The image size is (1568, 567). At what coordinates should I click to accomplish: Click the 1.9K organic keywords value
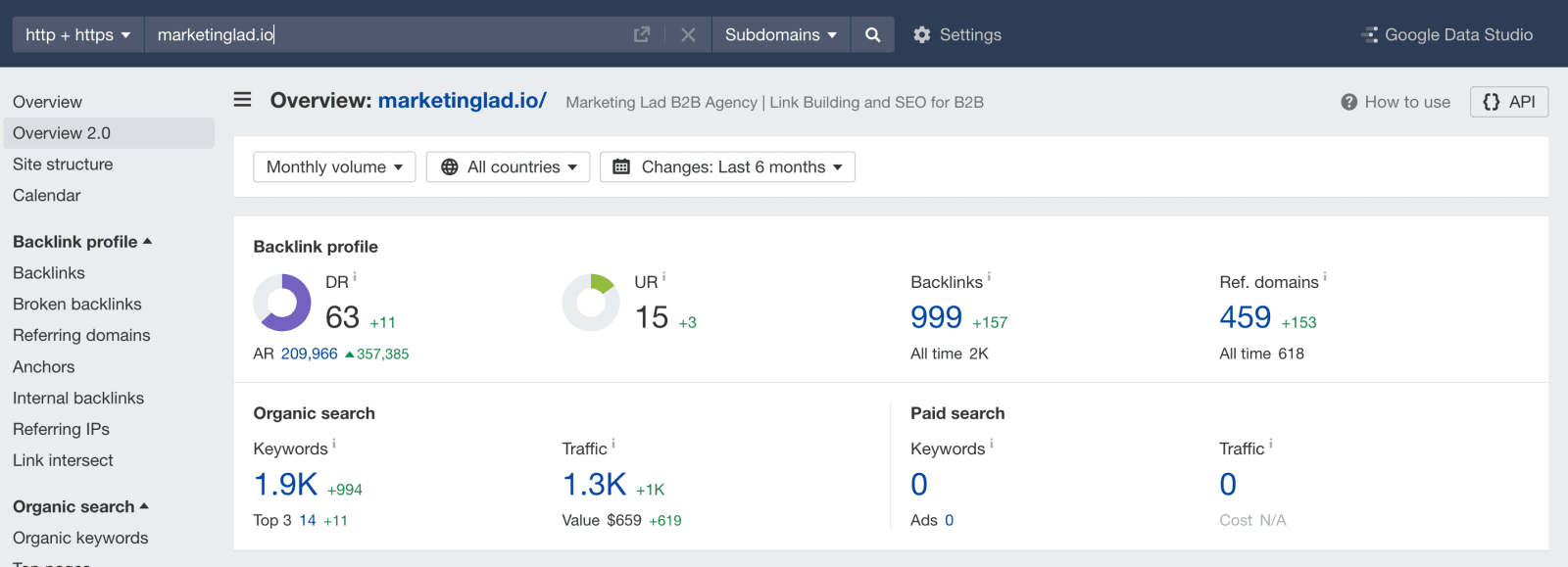[x=285, y=484]
